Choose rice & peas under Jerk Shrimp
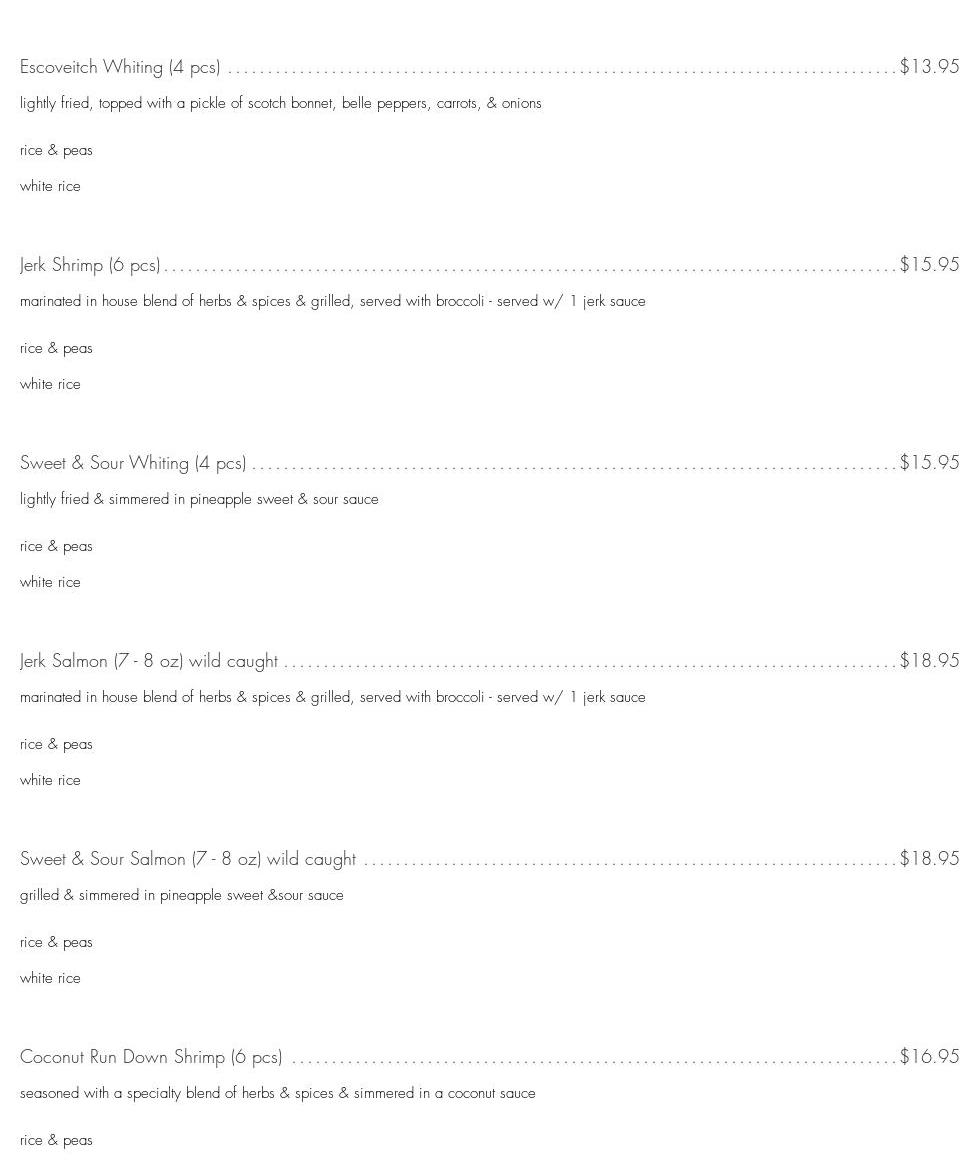The height and width of the screenshot is (1161, 965). click(x=56, y=348)
